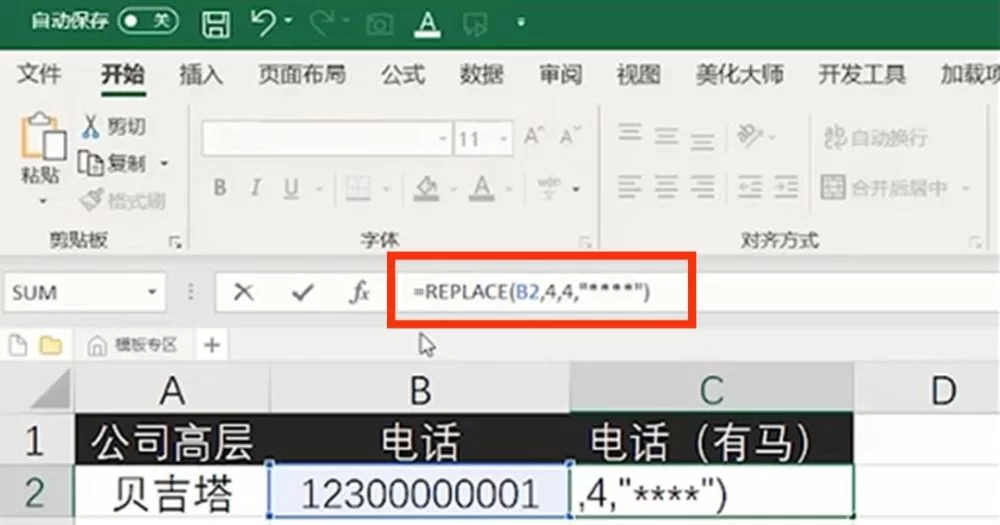Open Insert Function fx icon
Screen dimensions: 1000x525
(359, 292)
